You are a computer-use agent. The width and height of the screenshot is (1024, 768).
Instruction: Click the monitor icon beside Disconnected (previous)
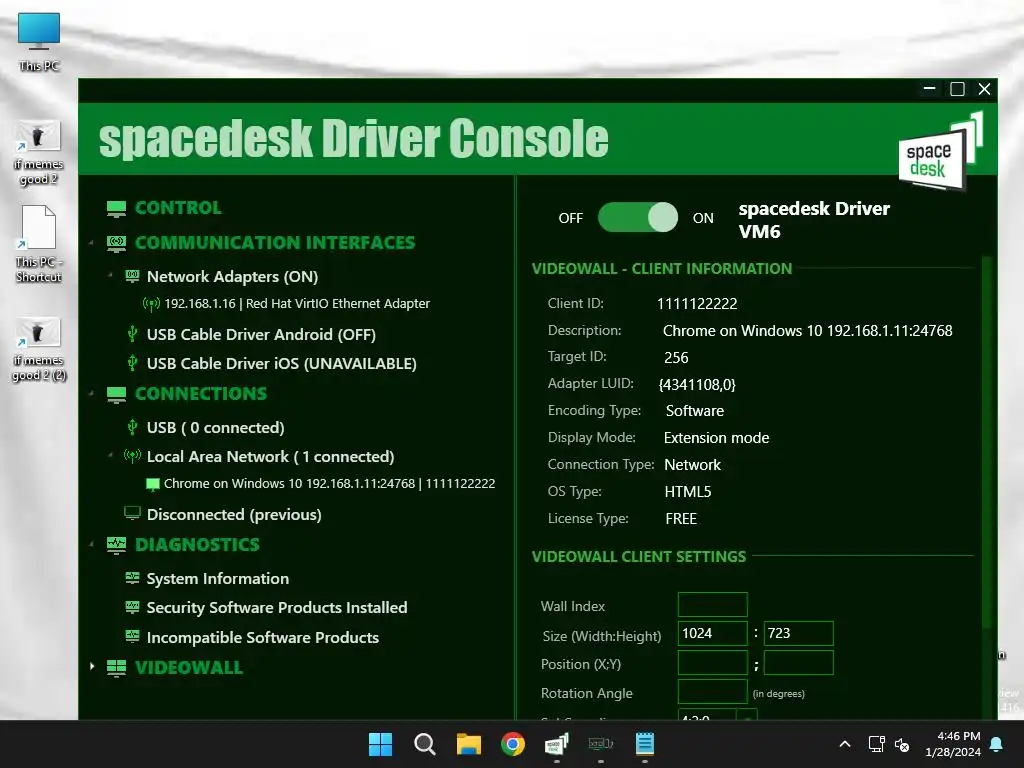tap(132, 513)
